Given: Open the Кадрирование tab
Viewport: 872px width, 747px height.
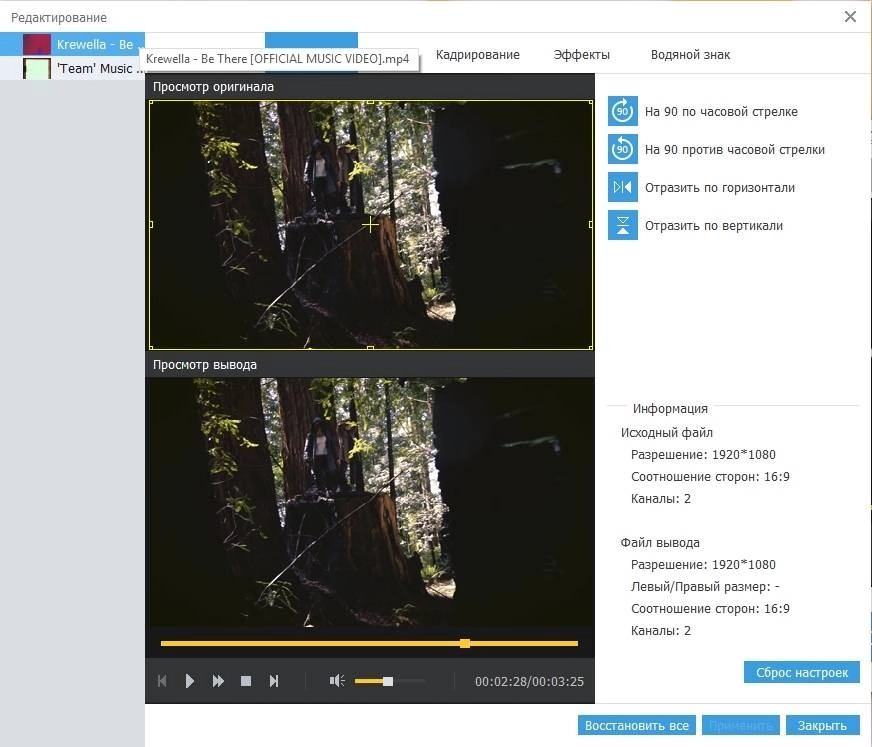Looking at the screenshot, I should click(478, 55).
